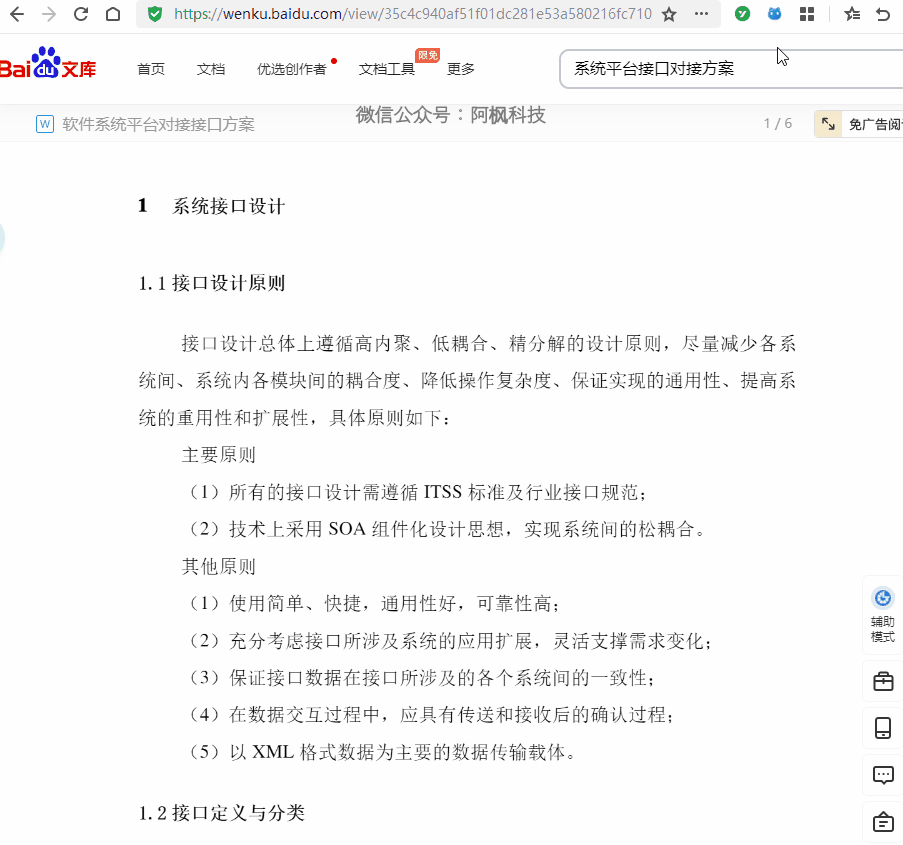Click the browser refresh icon
The height and width of the screenshot is (845, 903).
79,16
